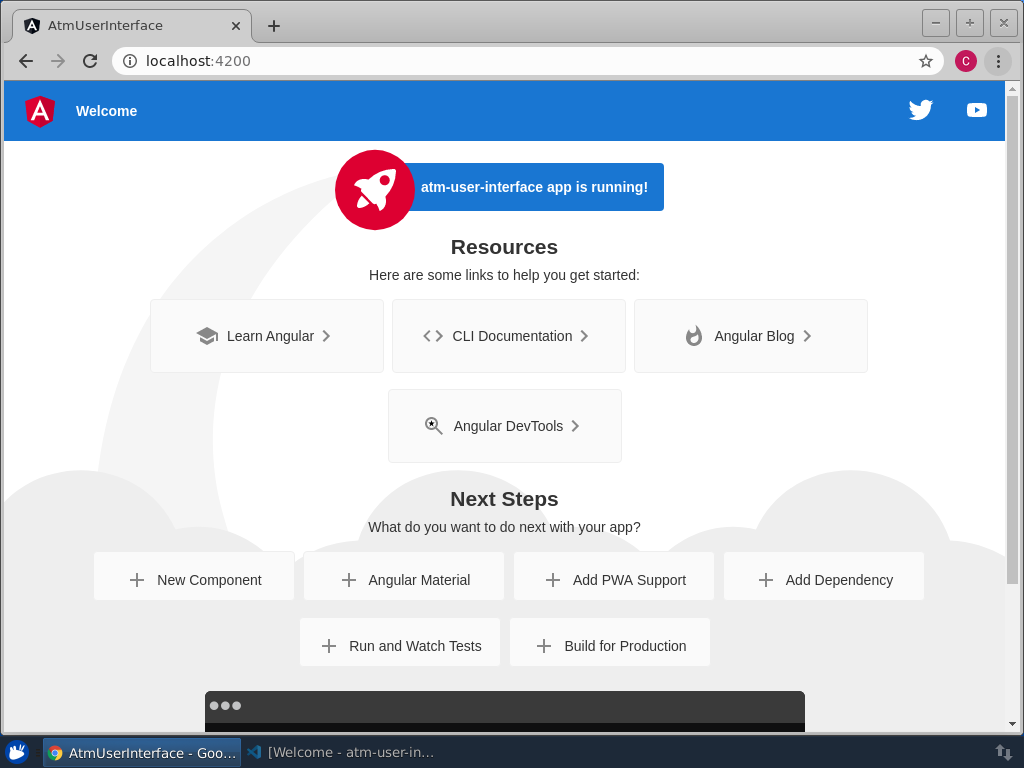Click 'What do you want to do next' text
1024x768 pixels.
pyautogui.click(x=504, y=527)
